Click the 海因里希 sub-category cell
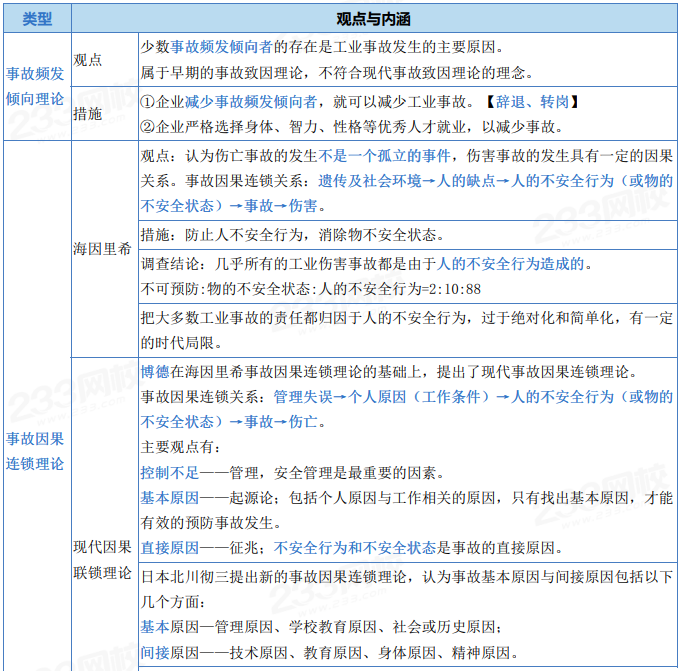Viewport: 683px width, 671px height. (102, 249)
